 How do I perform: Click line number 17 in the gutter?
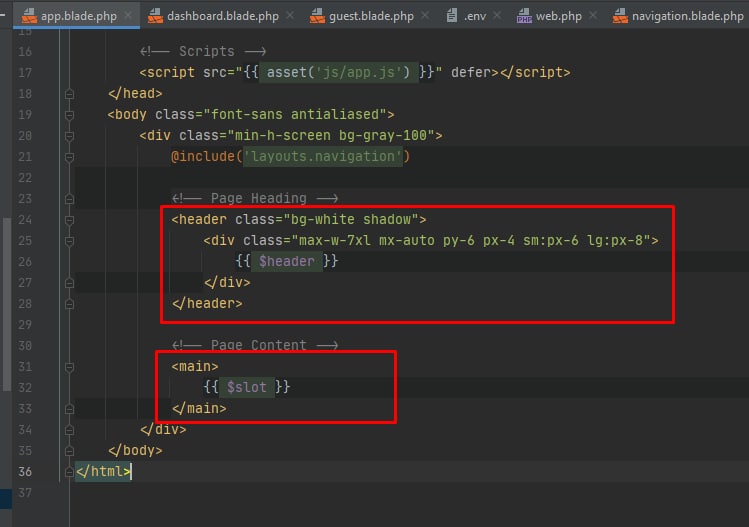[25, 73]
